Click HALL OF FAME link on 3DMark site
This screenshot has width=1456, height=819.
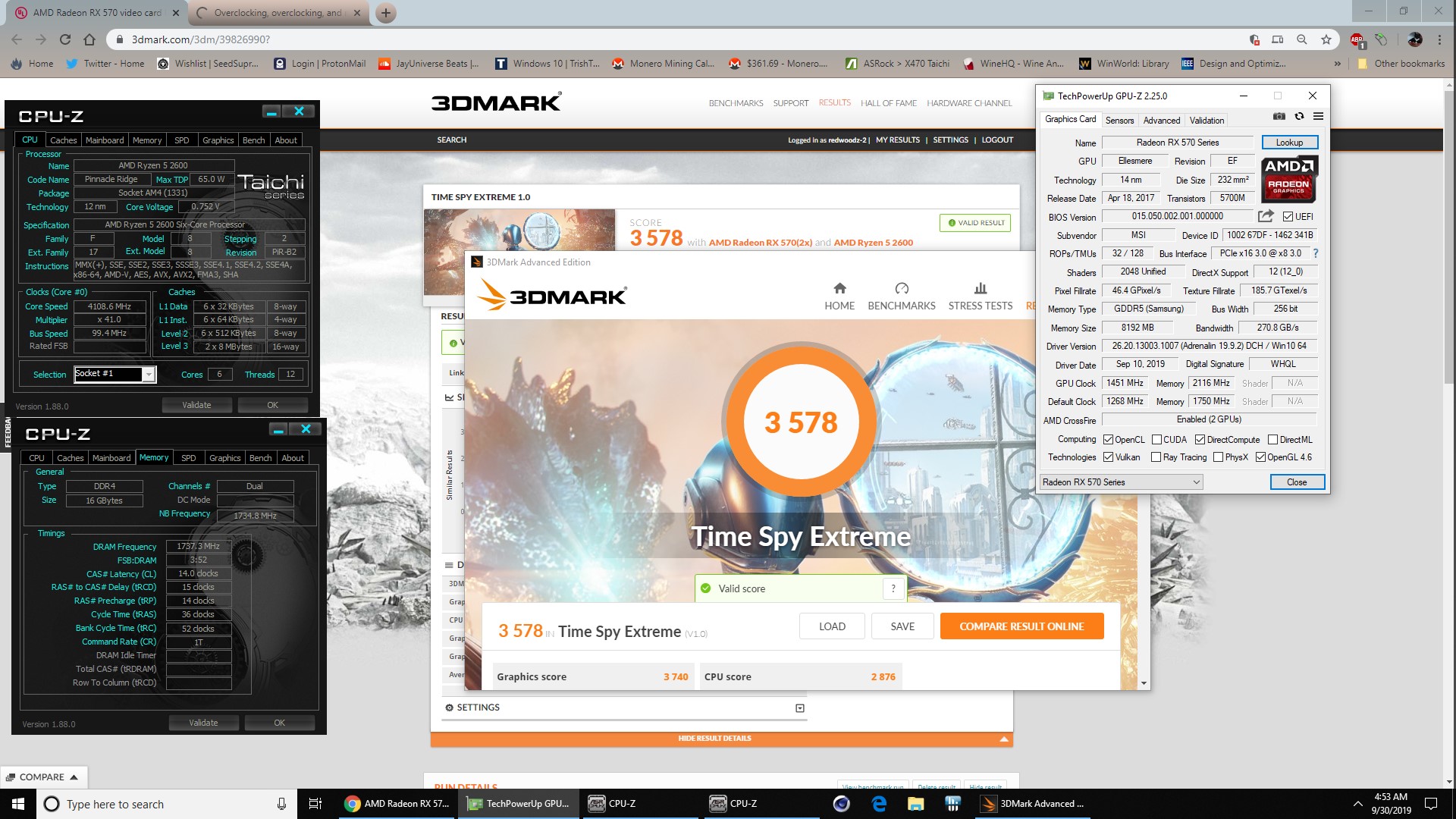pos(889,103)
